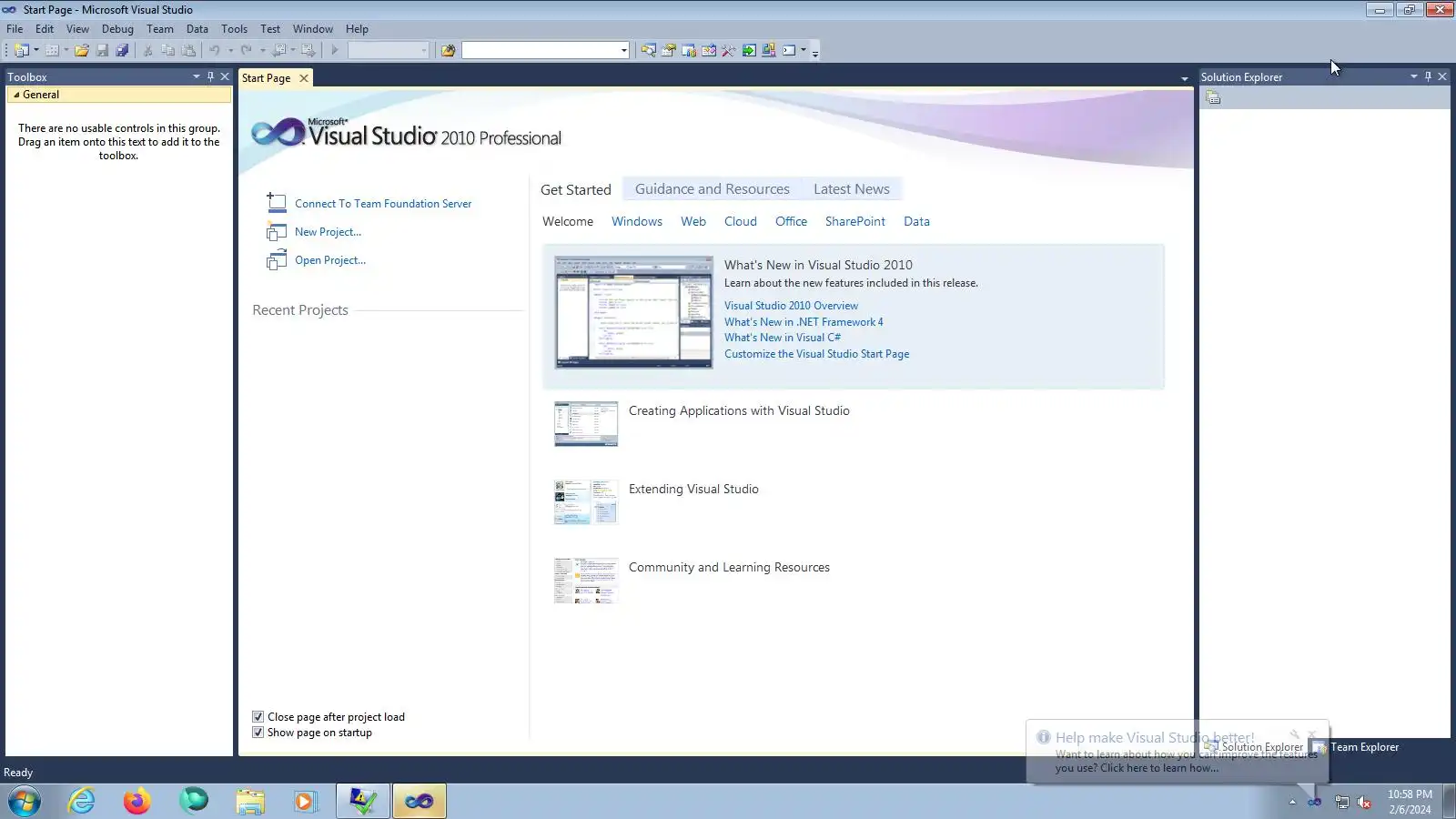Click the Help make Visual Studio better notification
Viewport: 1456px width, 819px height.
tap(1177, 753)
